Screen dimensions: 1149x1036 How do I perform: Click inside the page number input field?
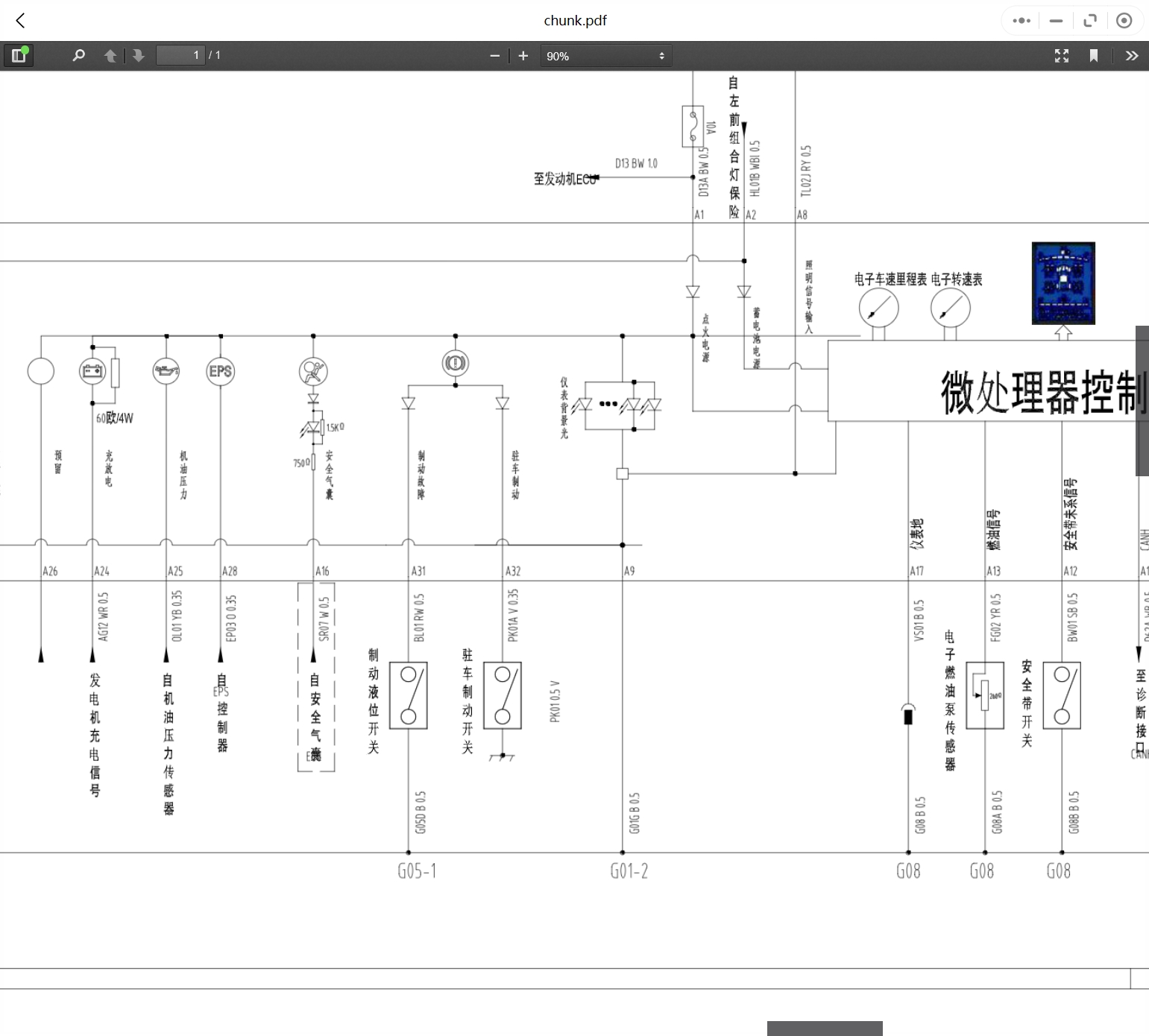179,54
